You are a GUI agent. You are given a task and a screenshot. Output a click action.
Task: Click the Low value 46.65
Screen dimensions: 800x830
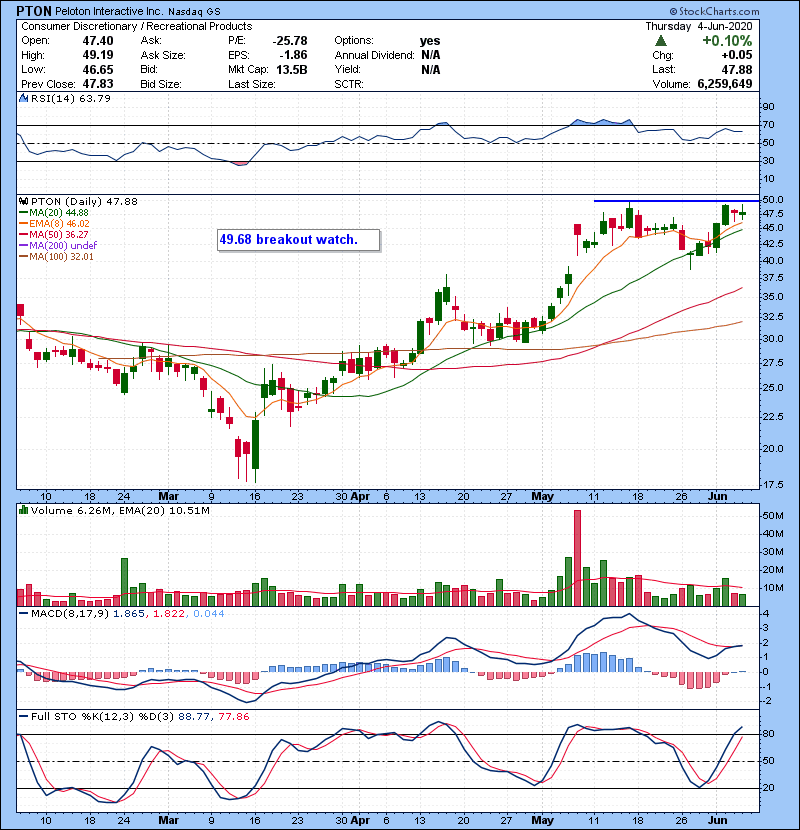coord(98,70)
